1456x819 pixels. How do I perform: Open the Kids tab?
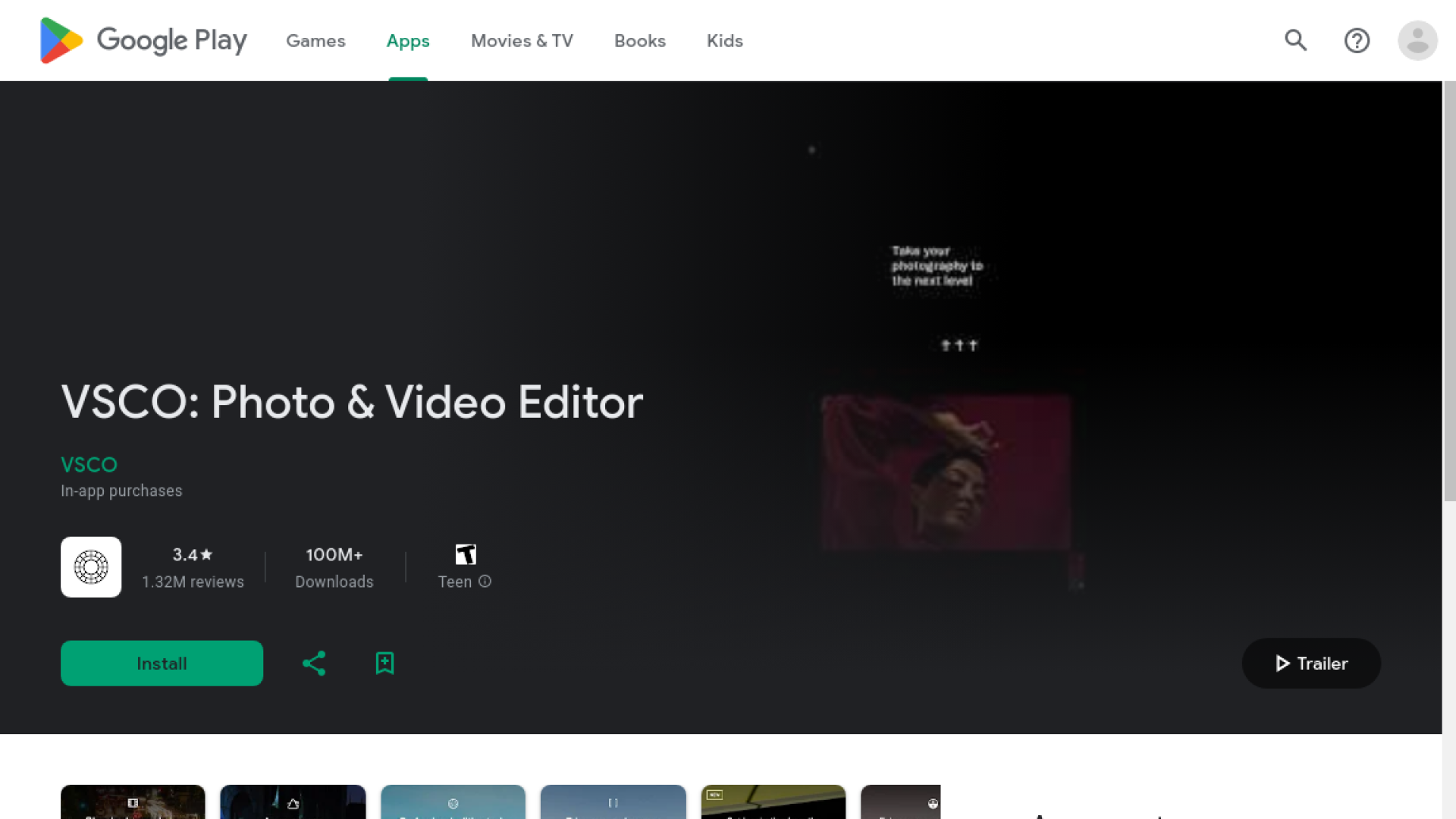724,41
